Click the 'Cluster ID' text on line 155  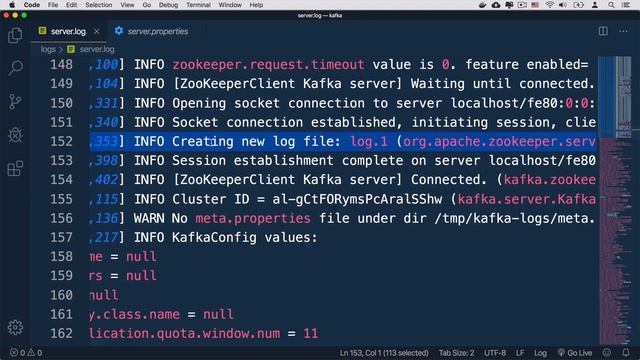[210, 199]
